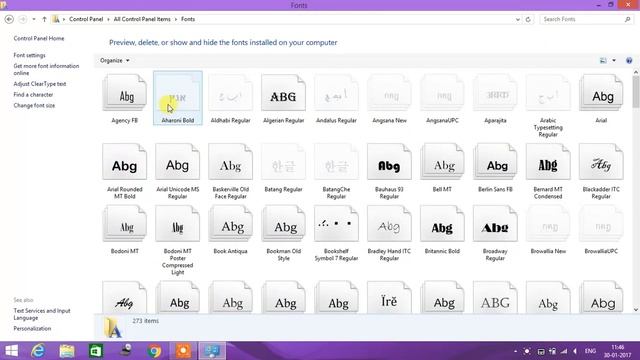Select the Aparajita font icon
The image size is (640, 360).
(495, 93)
